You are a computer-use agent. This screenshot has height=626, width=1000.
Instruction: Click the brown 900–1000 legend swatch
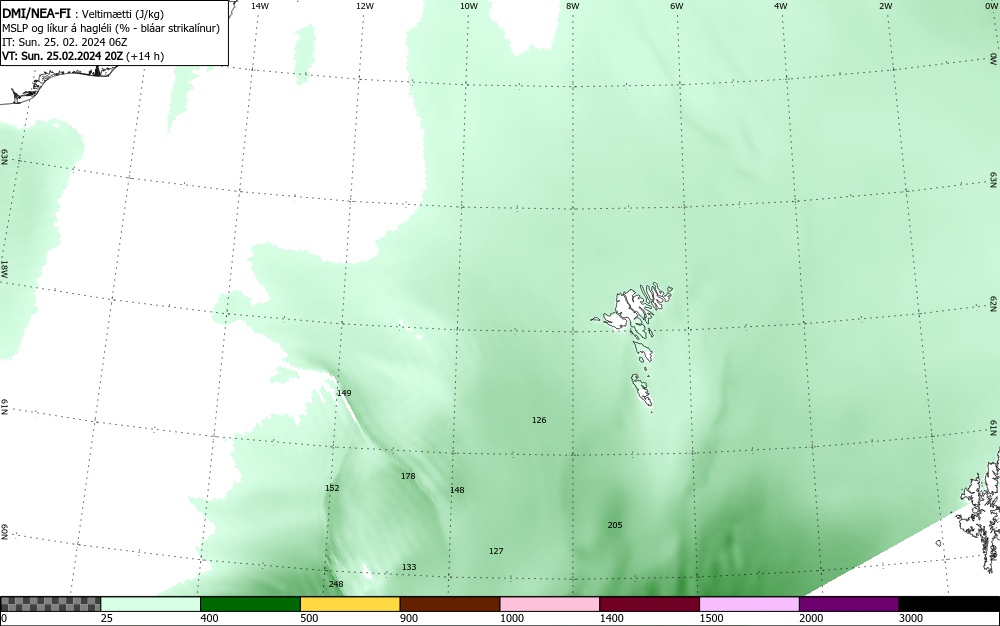click(450, 604)
